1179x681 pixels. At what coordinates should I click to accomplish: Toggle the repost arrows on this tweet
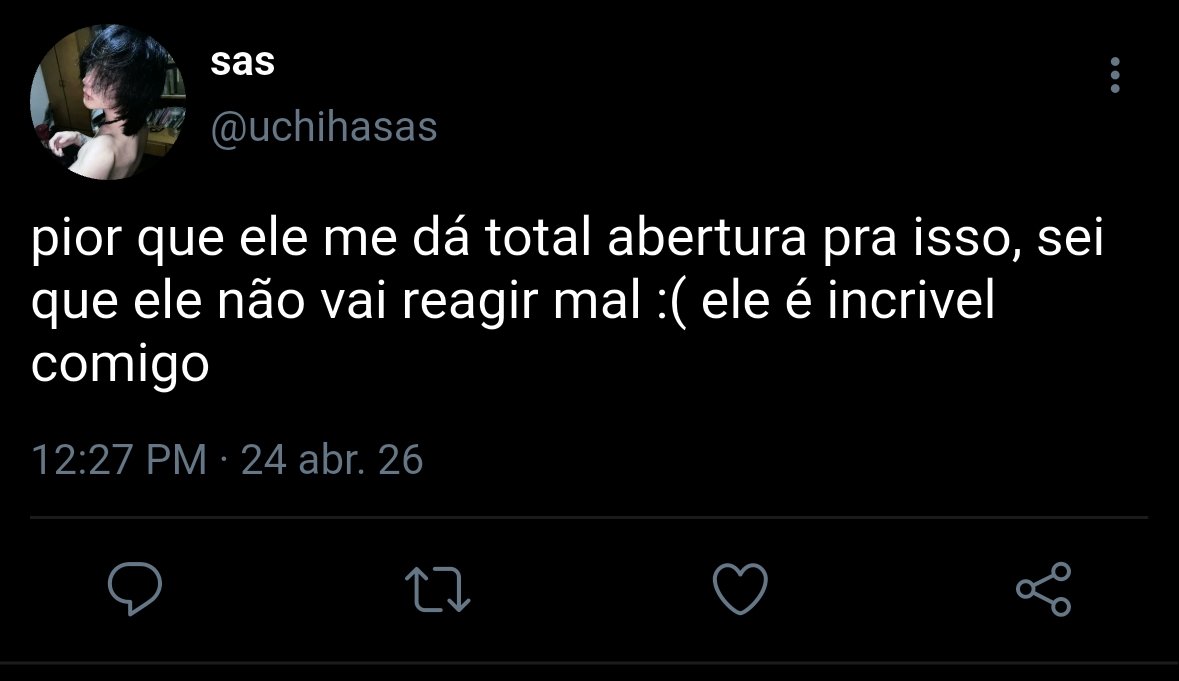pyautogui.click(x=438, y=589)
